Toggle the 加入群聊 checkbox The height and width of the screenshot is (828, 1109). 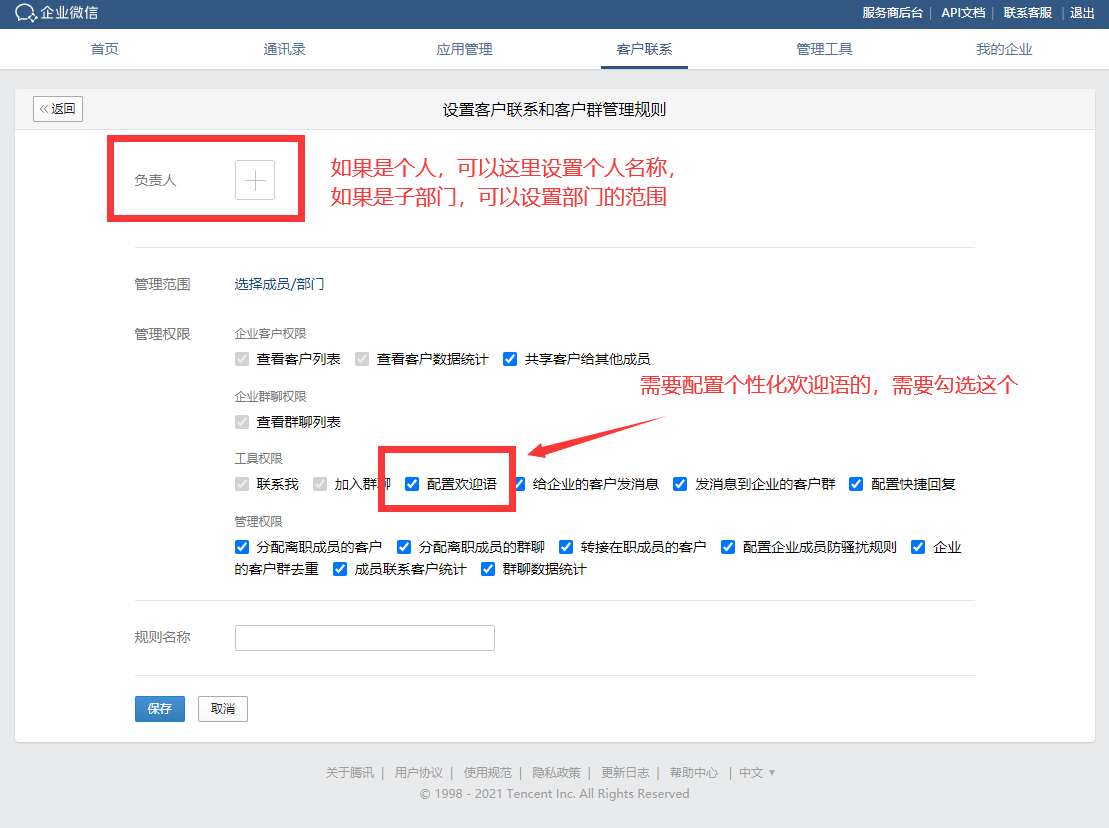click(320, 484)
